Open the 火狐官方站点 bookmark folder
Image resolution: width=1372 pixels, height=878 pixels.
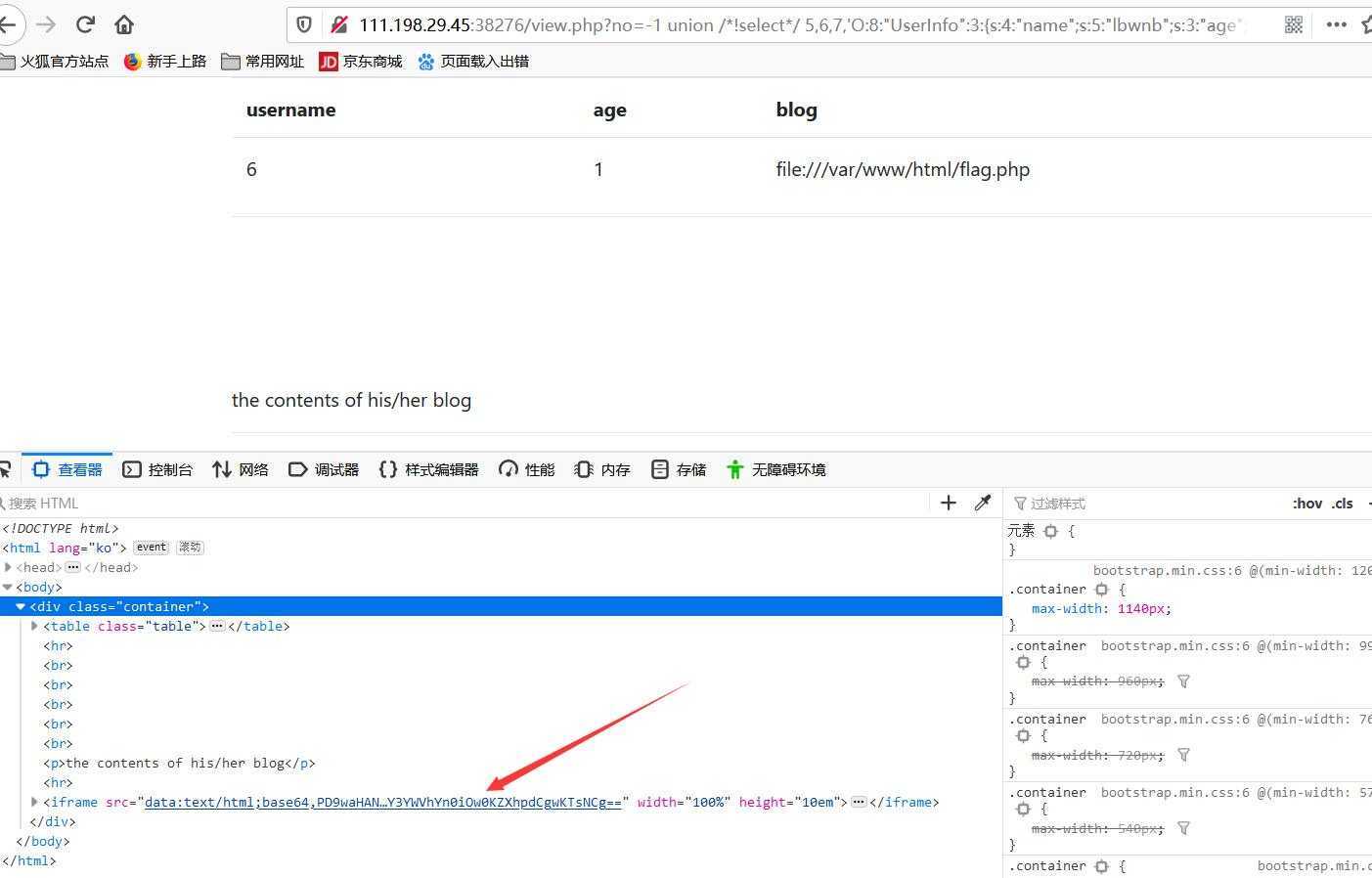54,62
